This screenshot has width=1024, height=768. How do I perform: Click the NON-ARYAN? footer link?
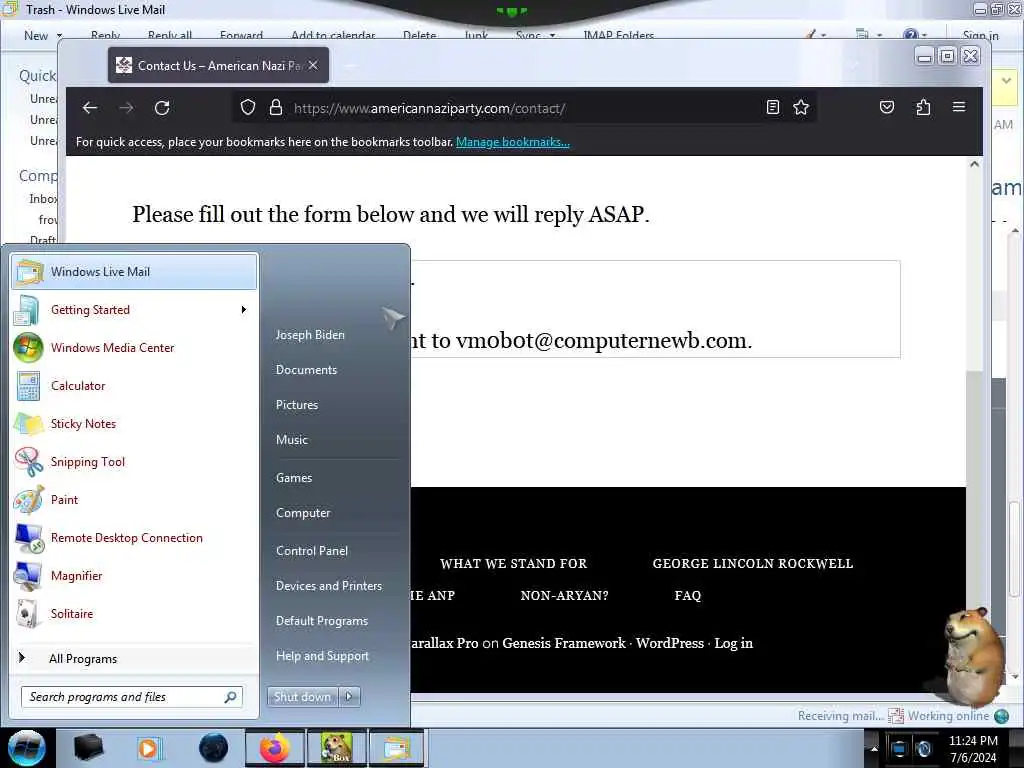[564, 596]
